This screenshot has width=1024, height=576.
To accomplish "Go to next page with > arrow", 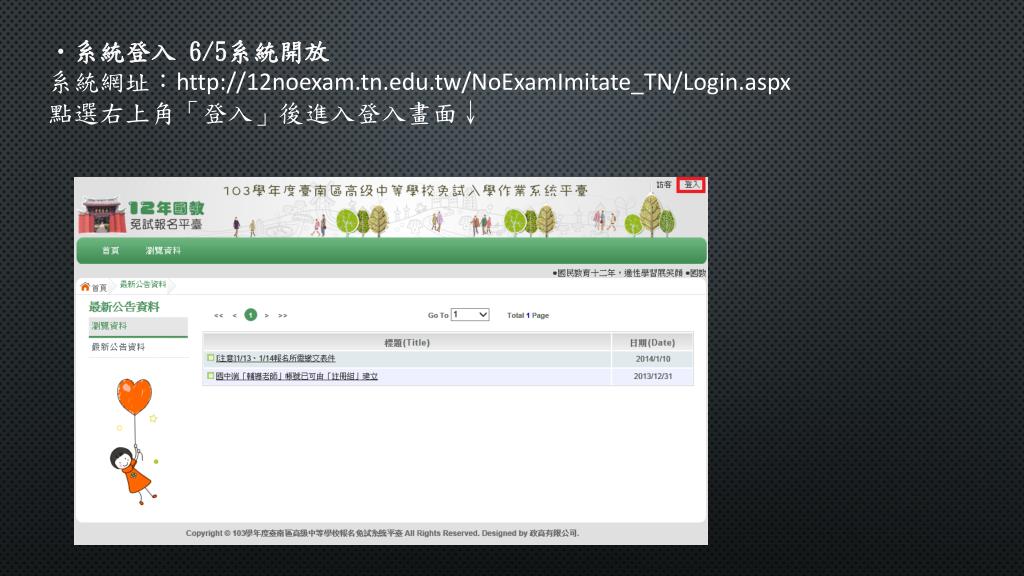I will [266, 315].
